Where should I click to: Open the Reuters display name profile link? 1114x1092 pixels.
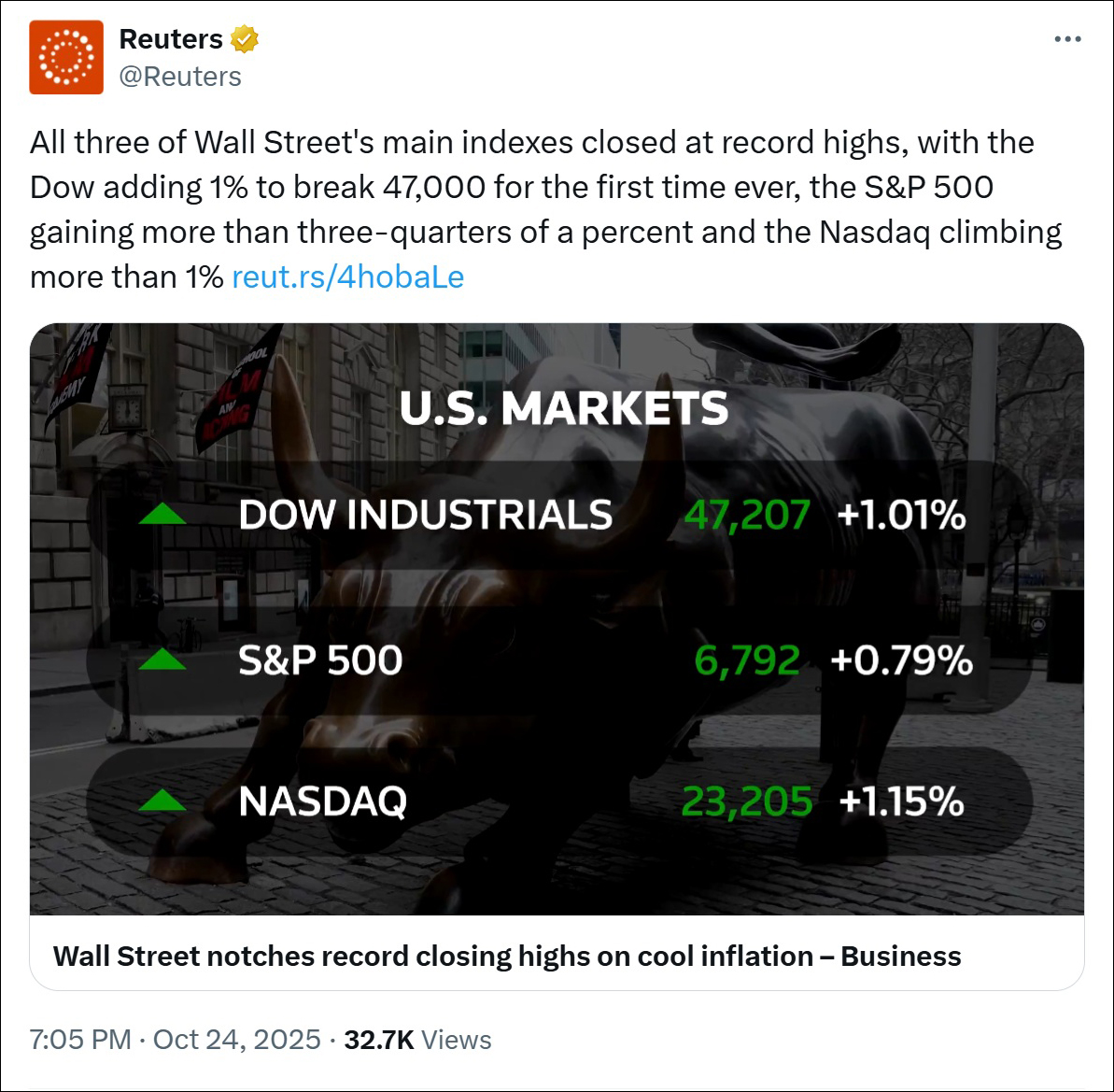click(171, 39)
